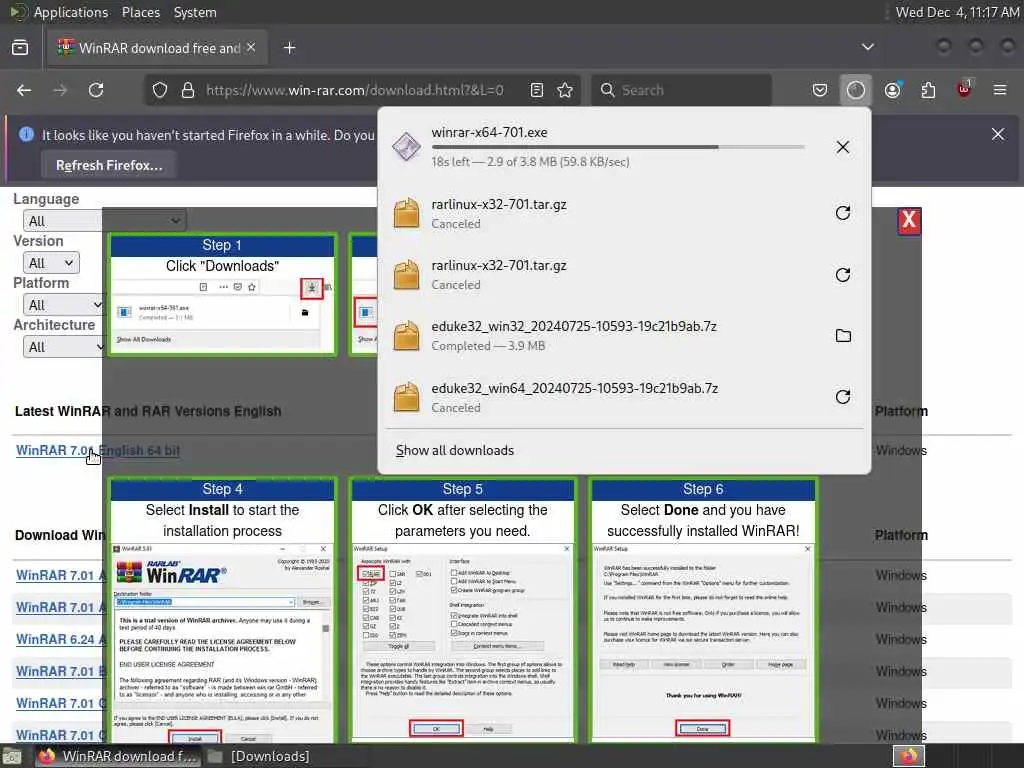Click winrar-x64-701.exe download progress bar
The image size is (1024, 768).
coord(618,147)
